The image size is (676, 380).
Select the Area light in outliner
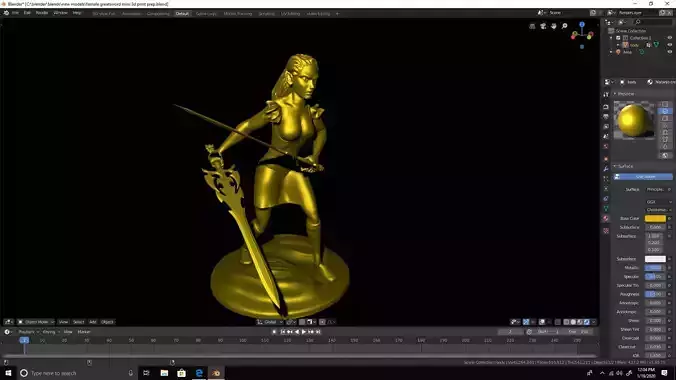coord(627,52)
